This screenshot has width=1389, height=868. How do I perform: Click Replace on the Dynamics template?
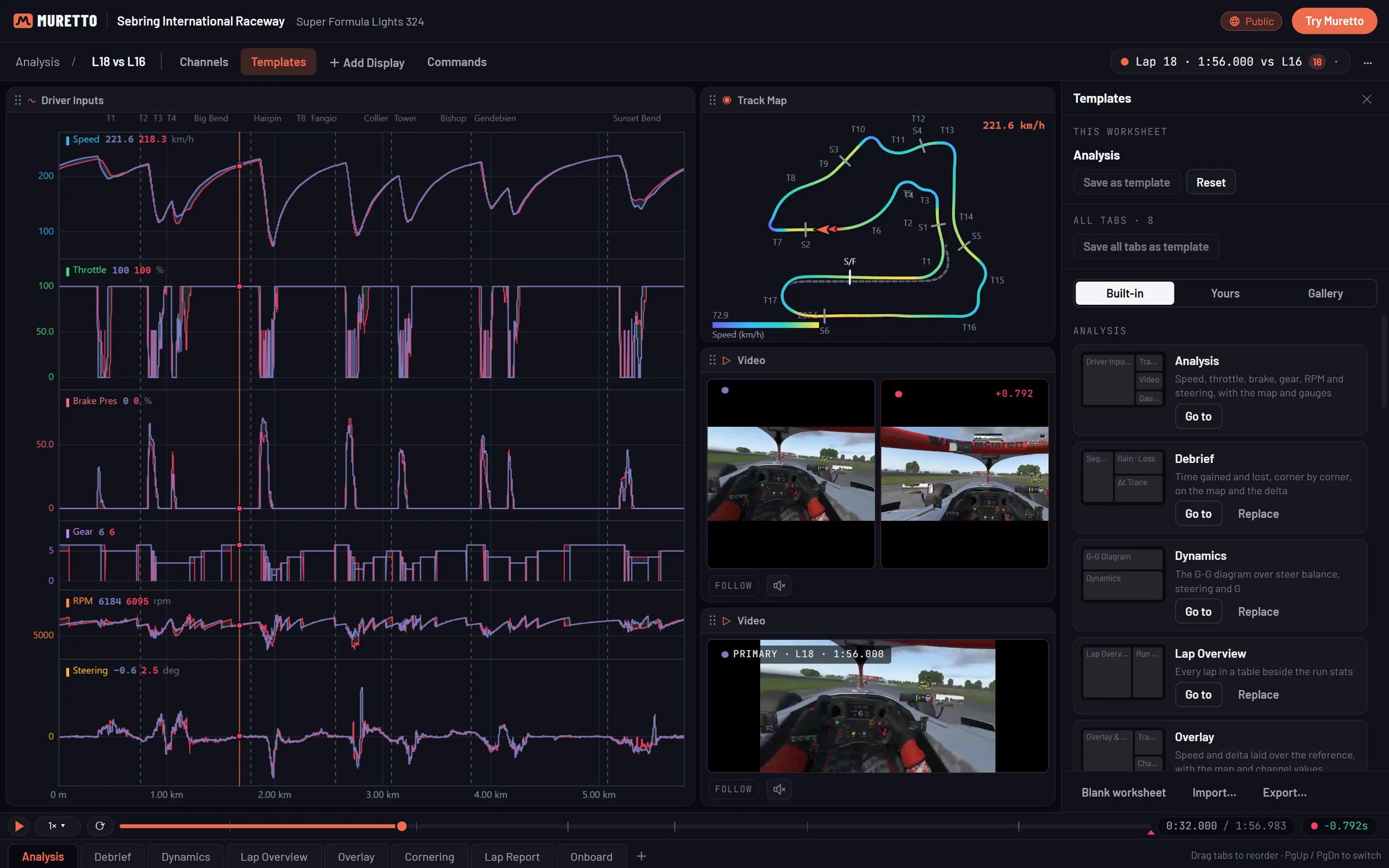point(1258,612)
